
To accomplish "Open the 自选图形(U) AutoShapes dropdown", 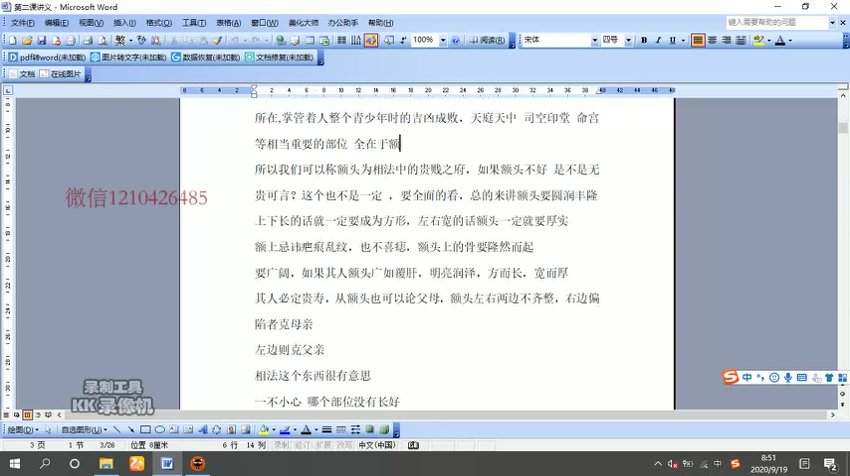I will 83,430.
